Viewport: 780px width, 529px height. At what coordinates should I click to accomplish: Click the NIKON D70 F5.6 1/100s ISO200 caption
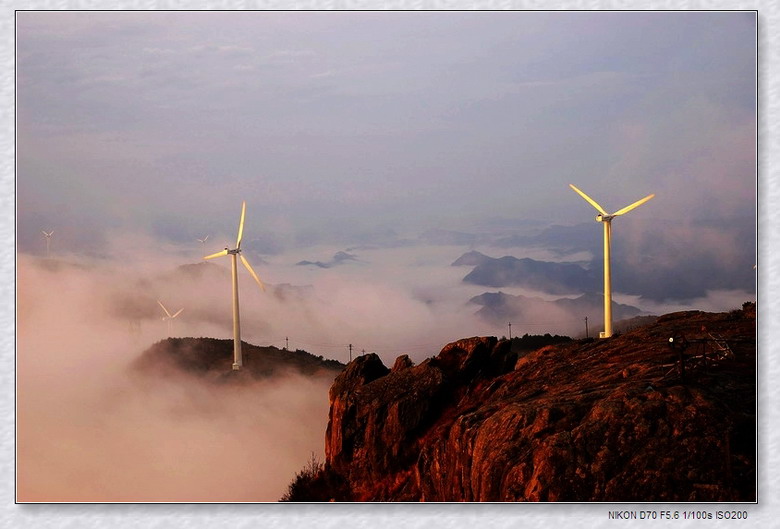click(678, 515)
